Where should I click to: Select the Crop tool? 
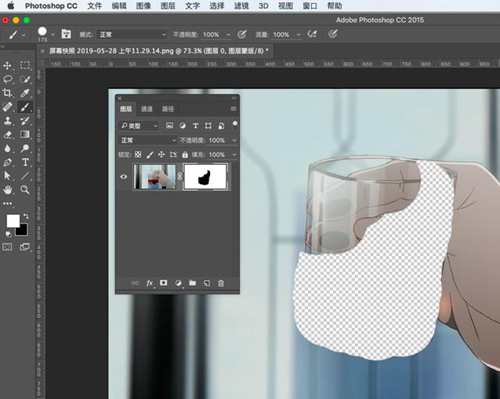coord(7,93)
